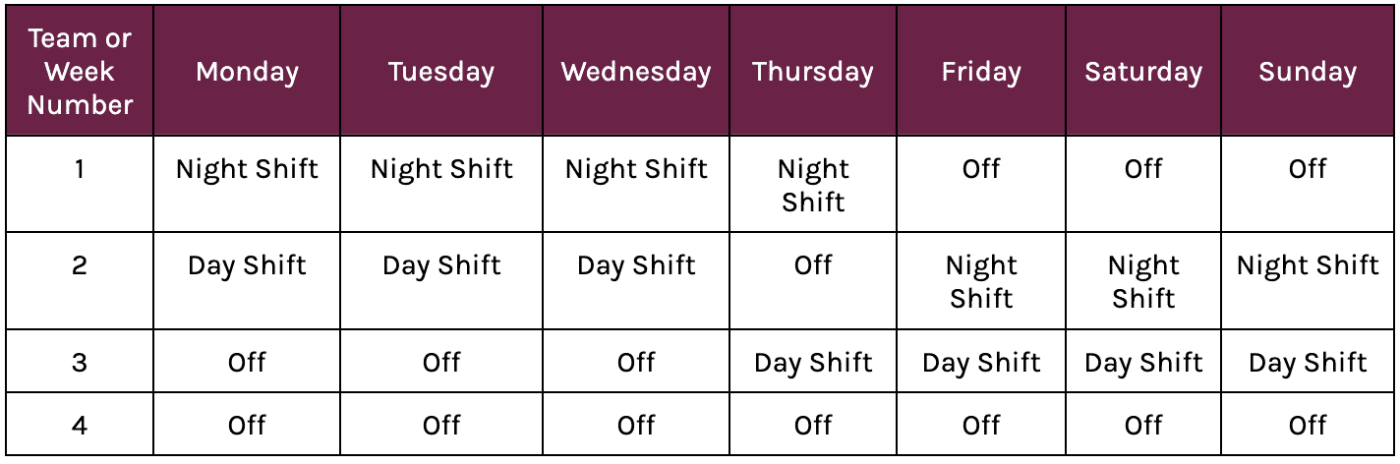Click the Team or Week Number header
This screenshot has height=464, width=1400.
80,72
